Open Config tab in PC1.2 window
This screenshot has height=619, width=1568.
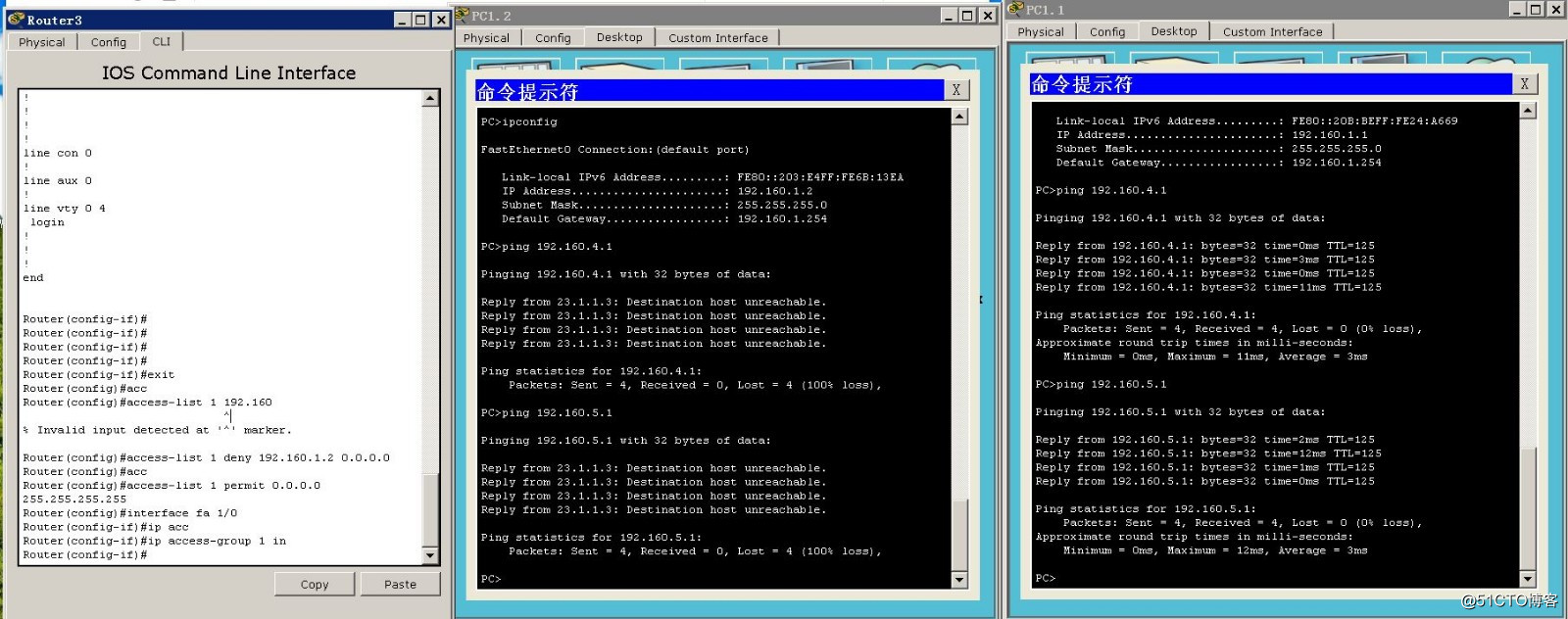553,38
